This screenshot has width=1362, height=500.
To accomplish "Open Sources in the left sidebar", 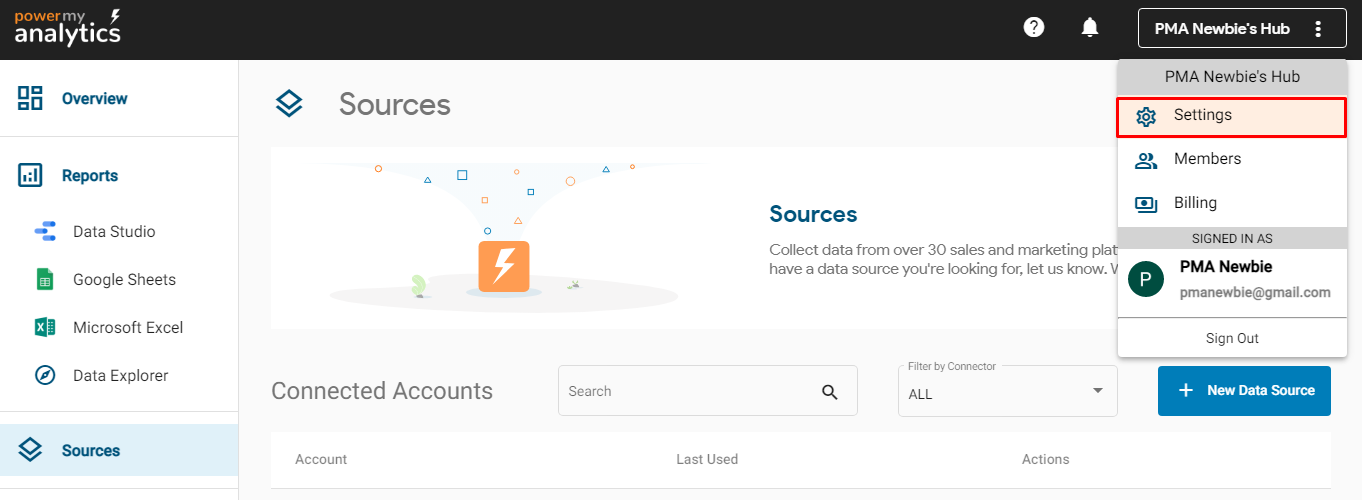I will click(90, 451).
